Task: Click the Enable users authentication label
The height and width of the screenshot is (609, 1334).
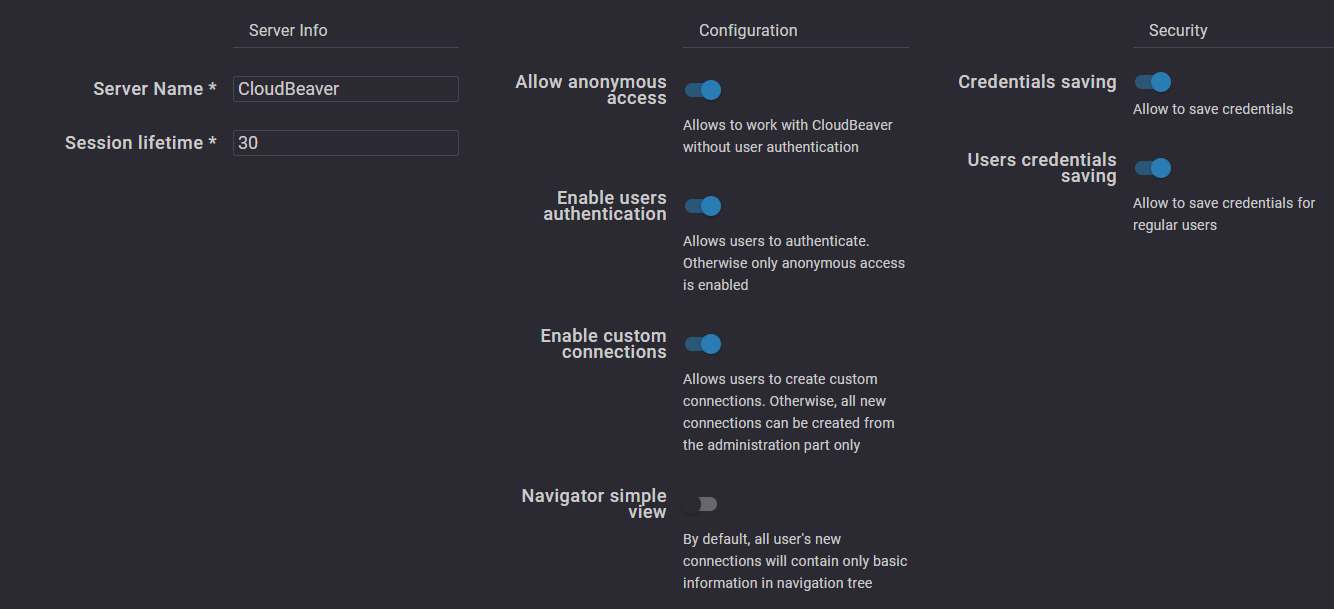Action: pyautogui.click(x=605, y=206)
